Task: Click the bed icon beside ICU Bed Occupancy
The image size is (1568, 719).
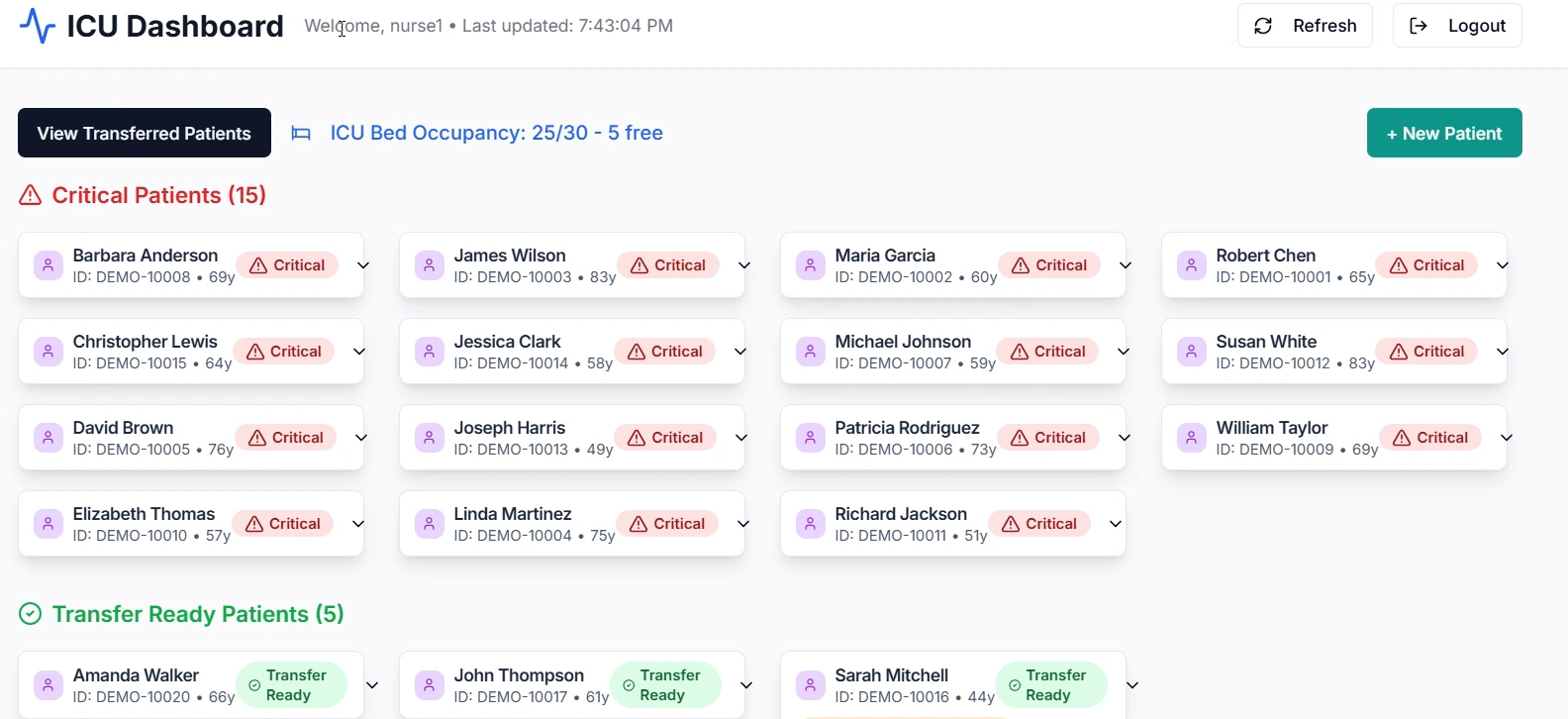Action: pos(301,134)
